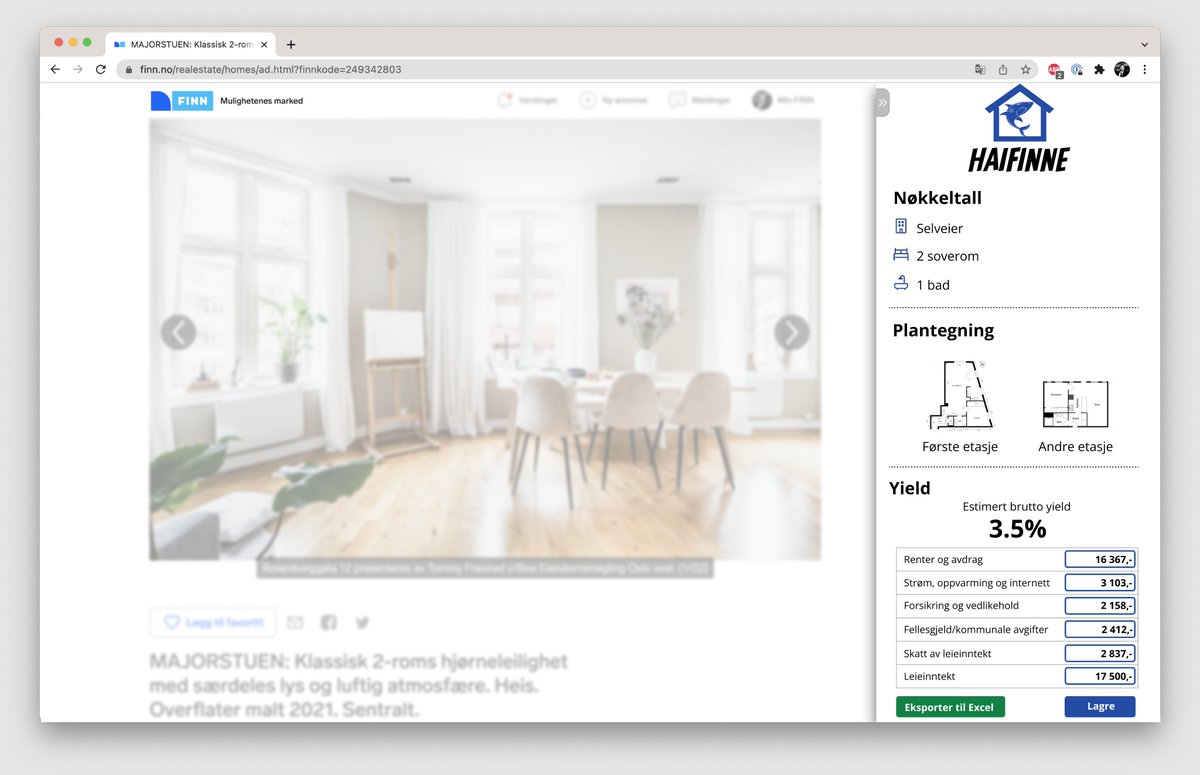Show next photo with right arrow
This screenshot has width=1200, height=775.
point(791,332)
